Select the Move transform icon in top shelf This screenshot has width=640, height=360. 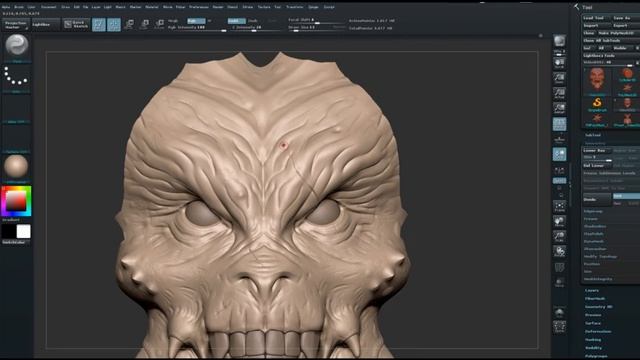[129, 24]
